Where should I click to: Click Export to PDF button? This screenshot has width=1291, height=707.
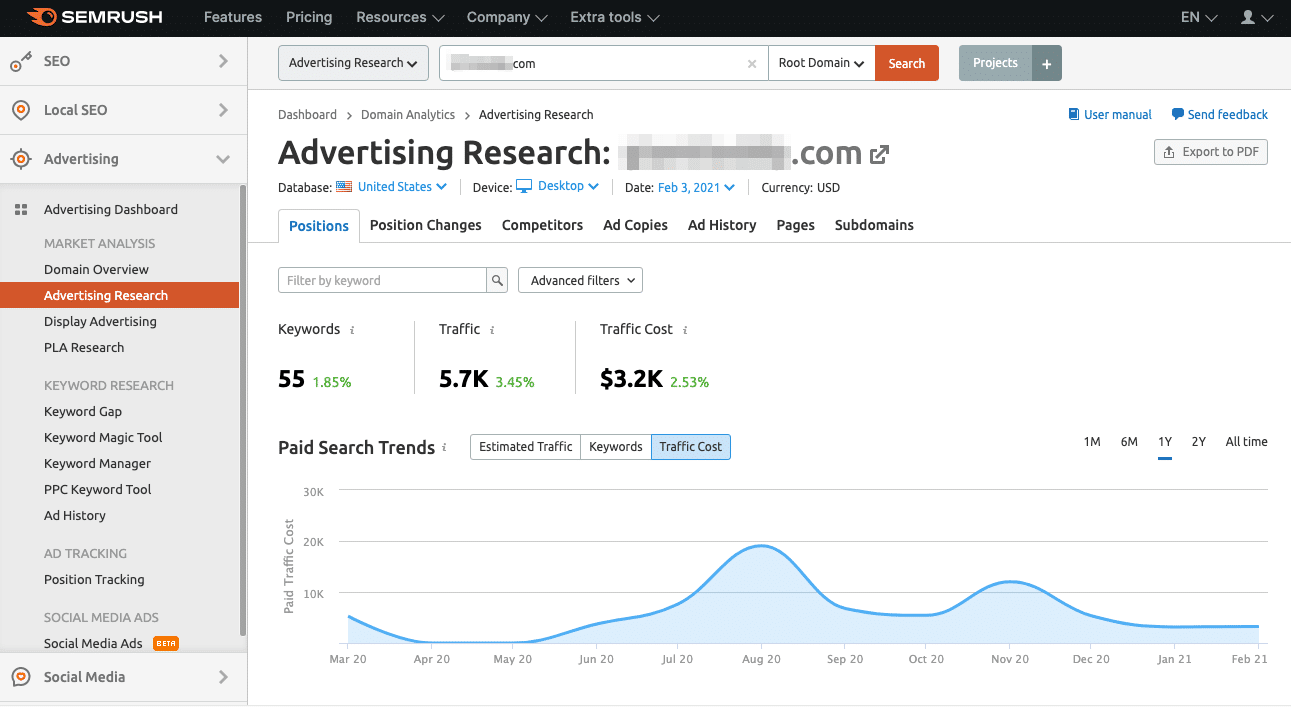(x=1210, y=153)
